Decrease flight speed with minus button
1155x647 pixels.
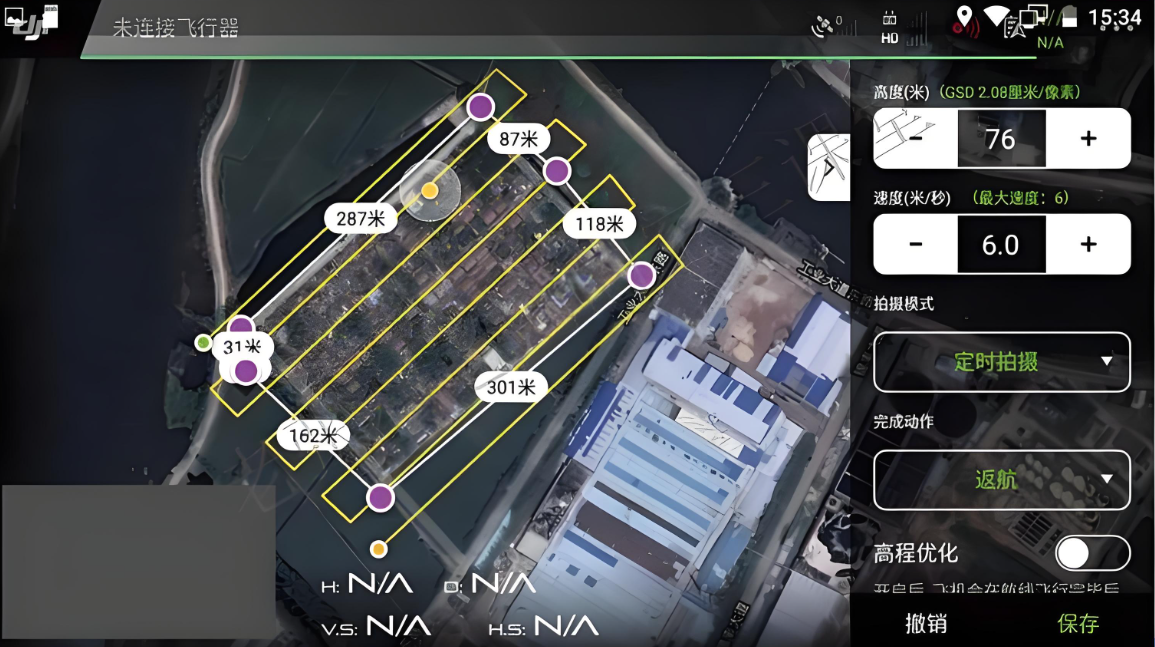pos(915,244)
